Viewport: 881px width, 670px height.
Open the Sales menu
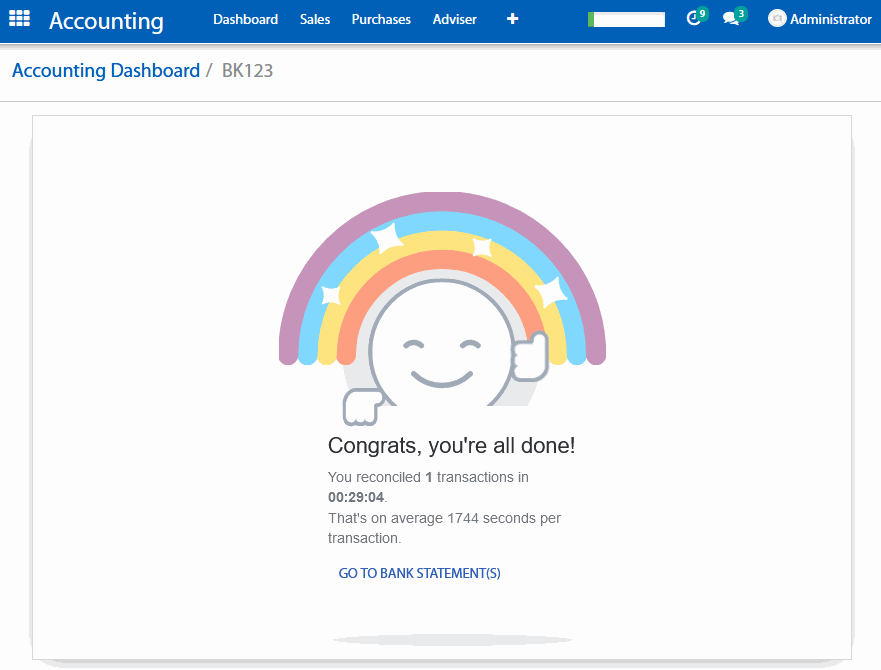pos(315,19)
